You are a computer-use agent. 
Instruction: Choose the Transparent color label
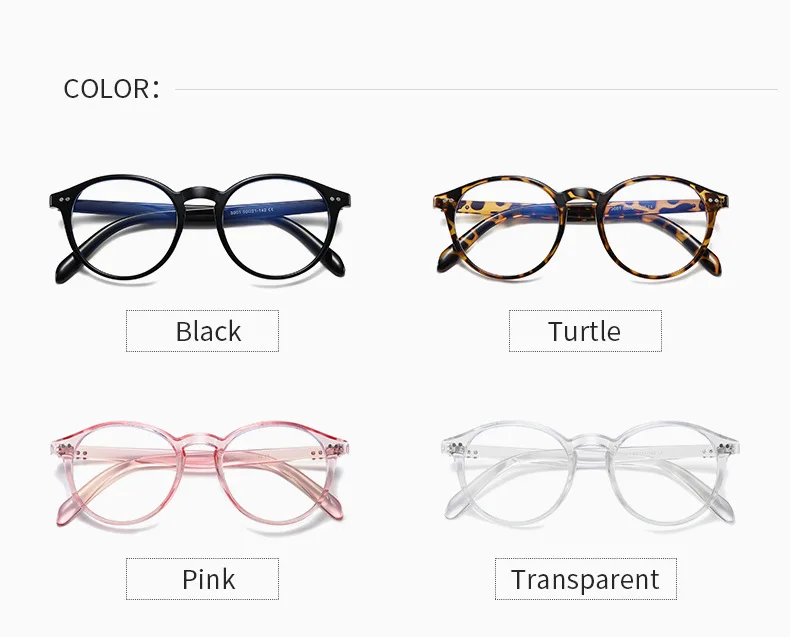tap(585, 579)
